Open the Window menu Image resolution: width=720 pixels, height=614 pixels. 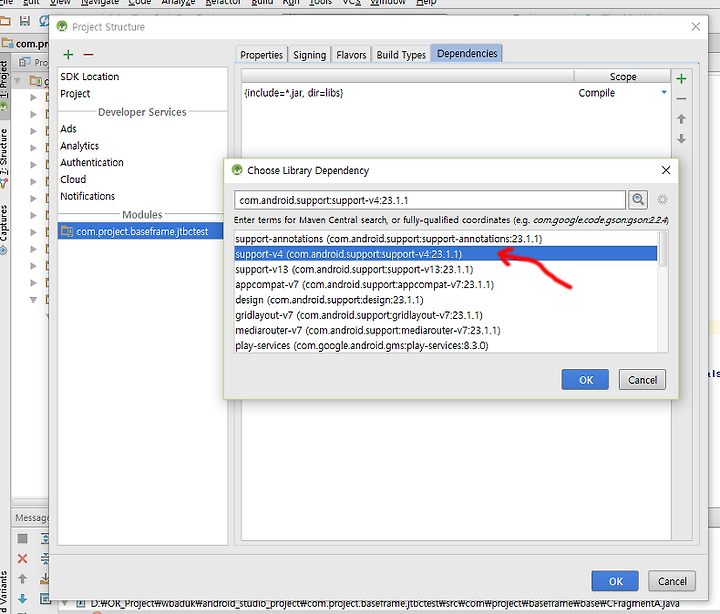(x=388, y=2)
